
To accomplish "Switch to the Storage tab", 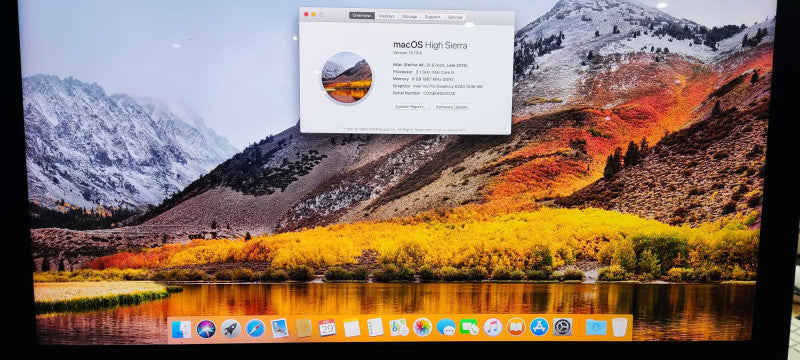I will [410, 16].
